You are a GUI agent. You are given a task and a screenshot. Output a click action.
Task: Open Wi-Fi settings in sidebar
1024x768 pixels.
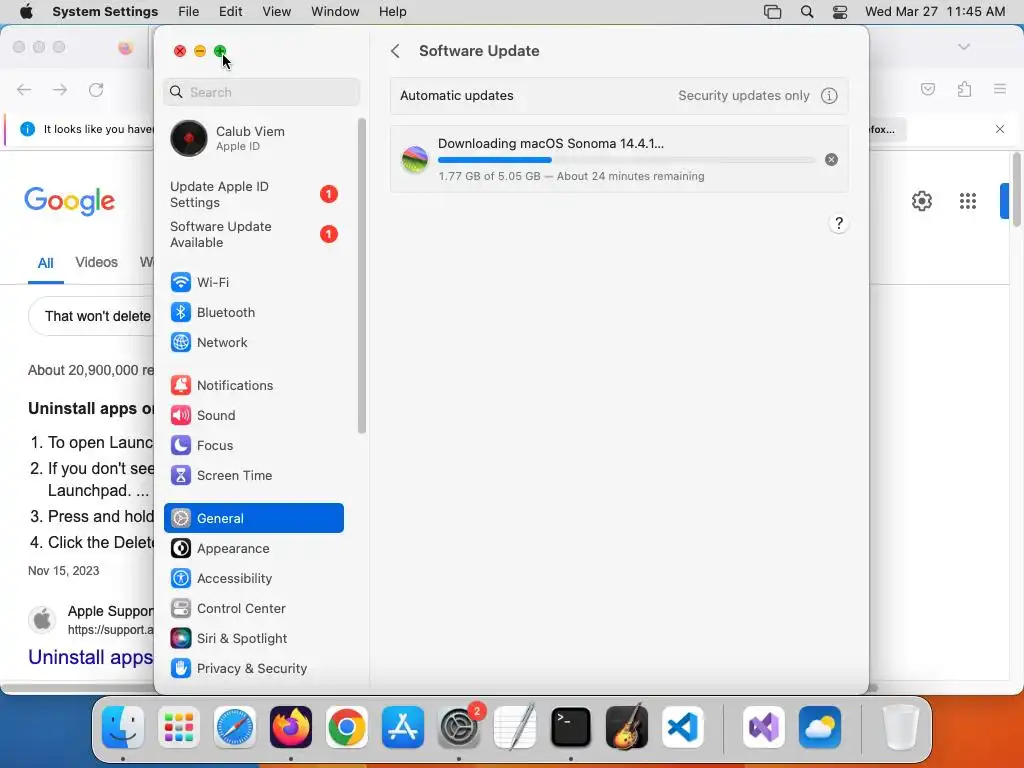(x=253, y=282)
